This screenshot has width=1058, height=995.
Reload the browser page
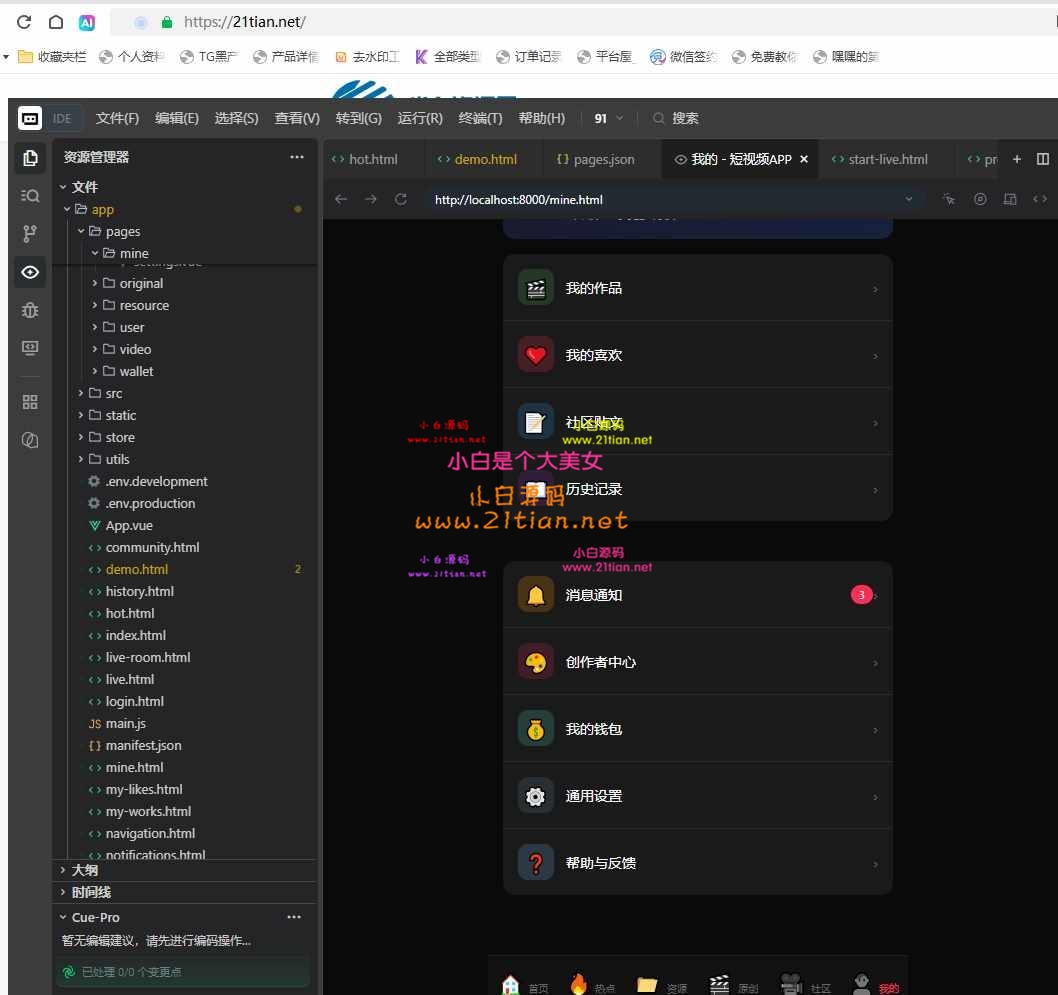click(24, 22)
